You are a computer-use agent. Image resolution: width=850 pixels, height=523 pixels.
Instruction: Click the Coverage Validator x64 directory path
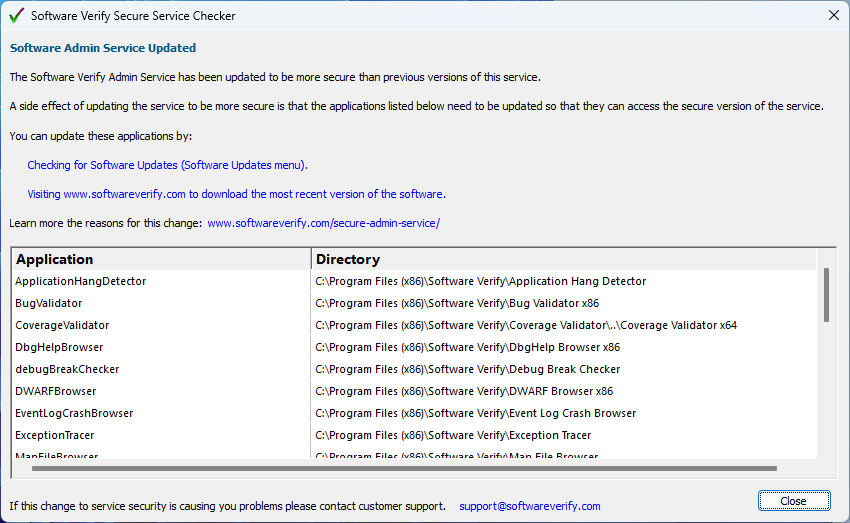(x=526, y=325)
